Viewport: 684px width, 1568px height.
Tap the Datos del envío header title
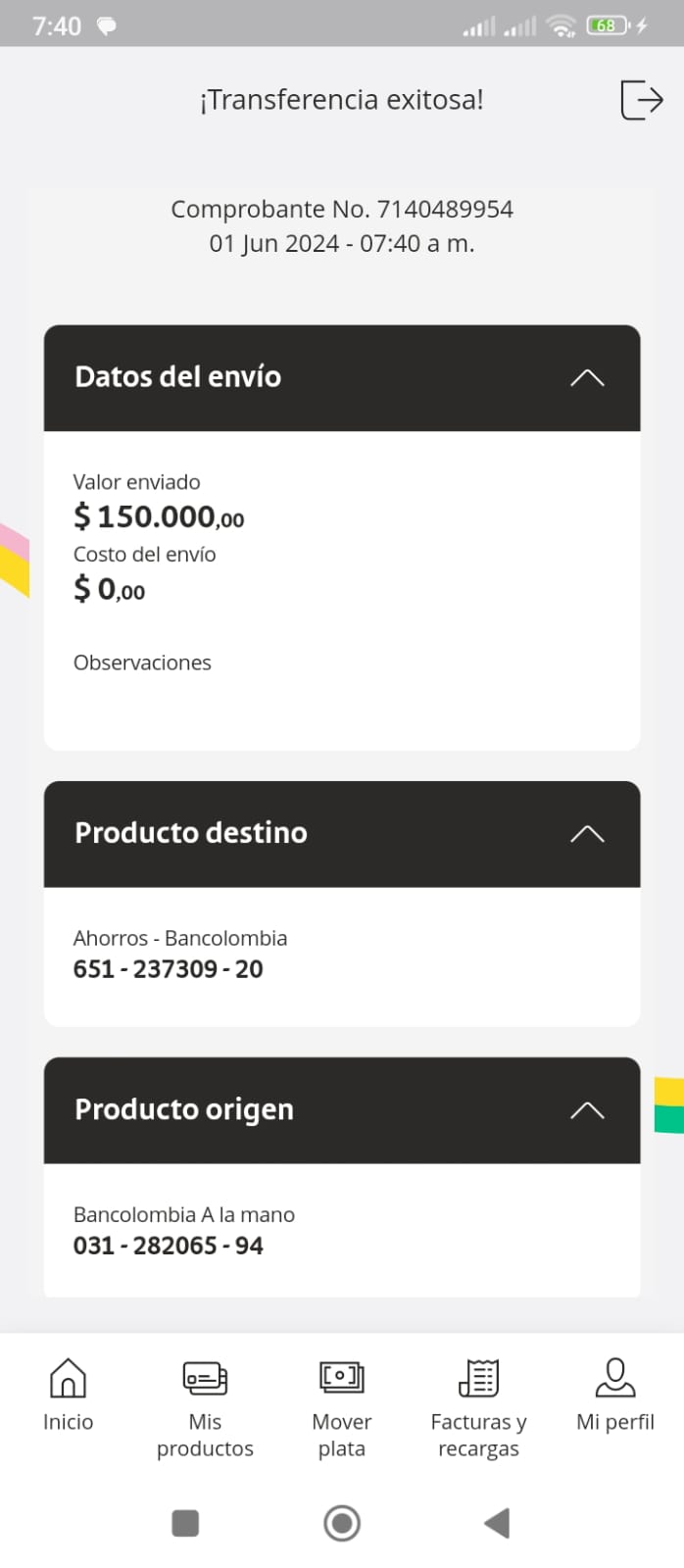pyautogui.click(x=178, y=377)
